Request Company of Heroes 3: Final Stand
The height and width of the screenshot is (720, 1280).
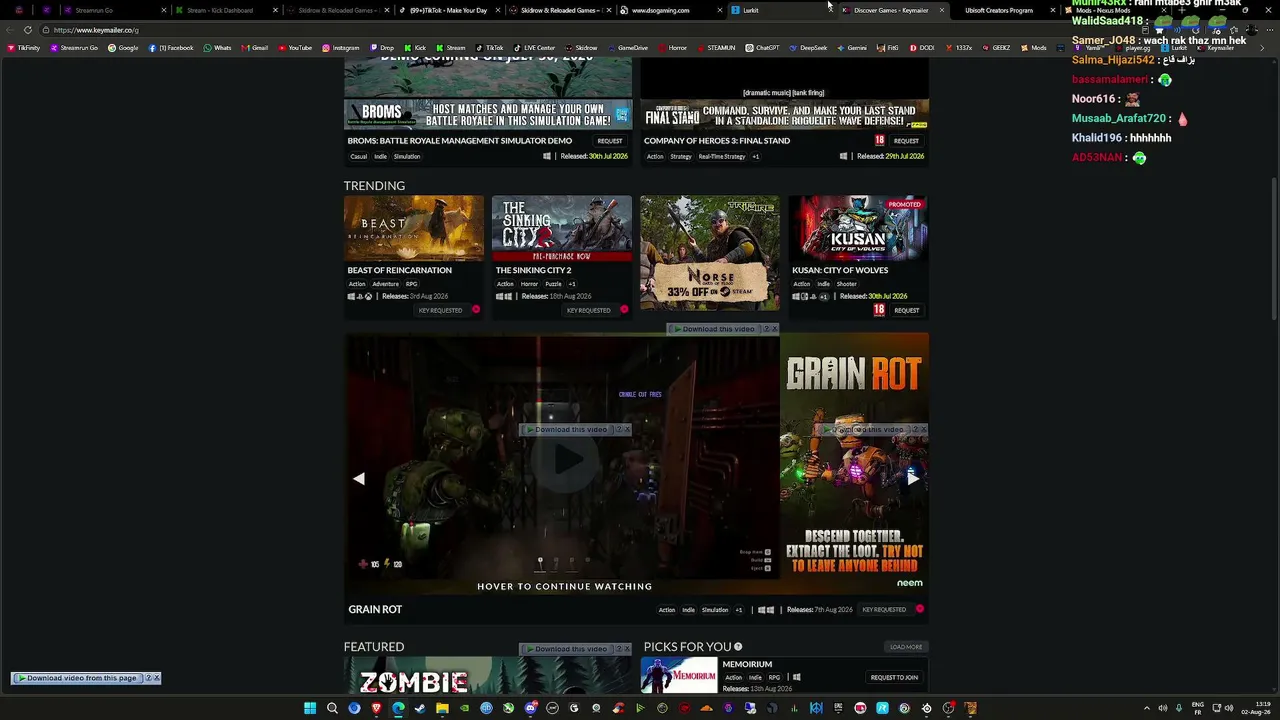pyautogui.click(x=906, y=141)
